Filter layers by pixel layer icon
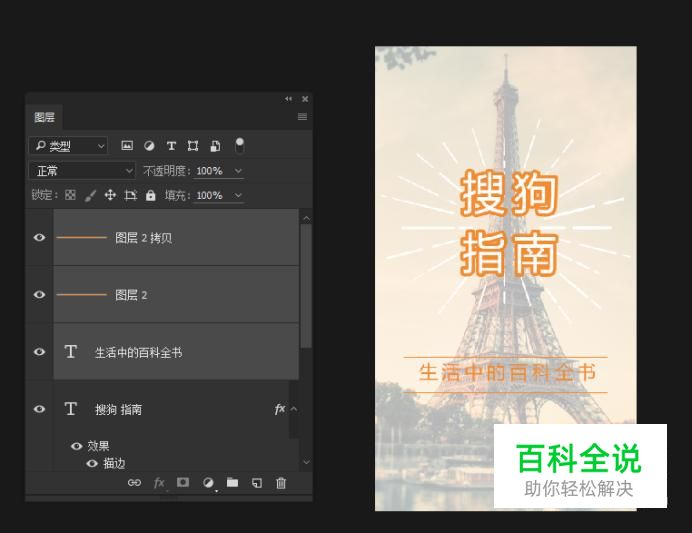This screenshot has height=533, width=692. point(127,146)
